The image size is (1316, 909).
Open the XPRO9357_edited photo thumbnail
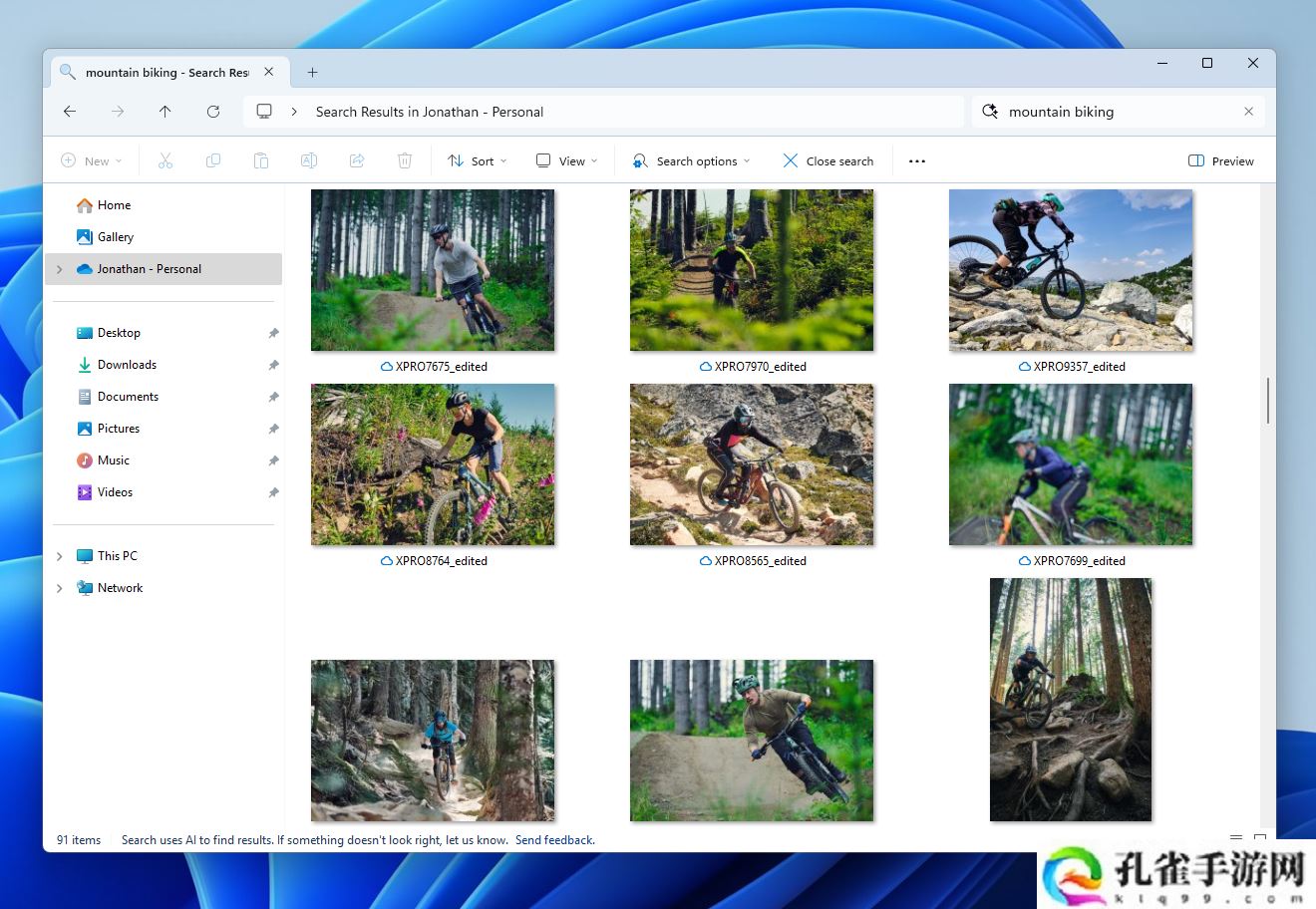[x=1070, y=270]
